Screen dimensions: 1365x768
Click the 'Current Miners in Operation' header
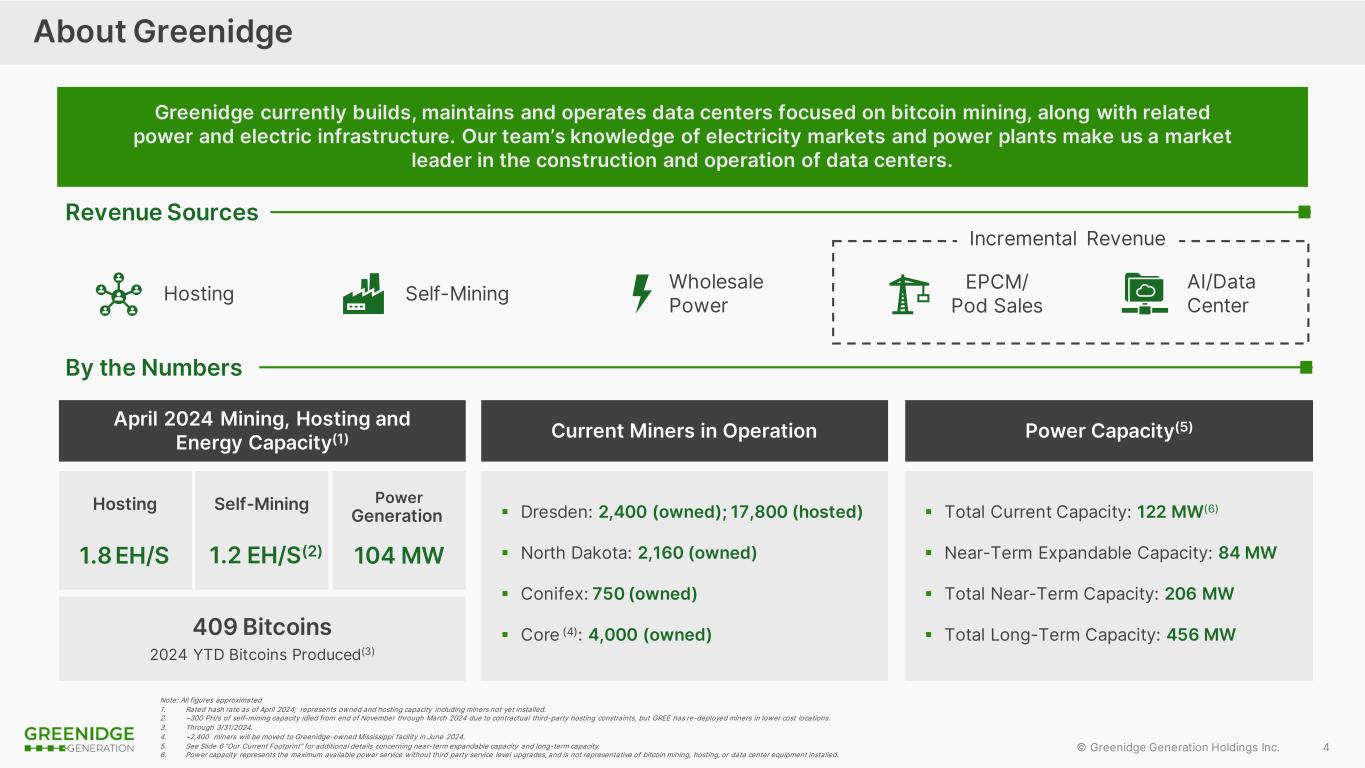tap(684, 431)
